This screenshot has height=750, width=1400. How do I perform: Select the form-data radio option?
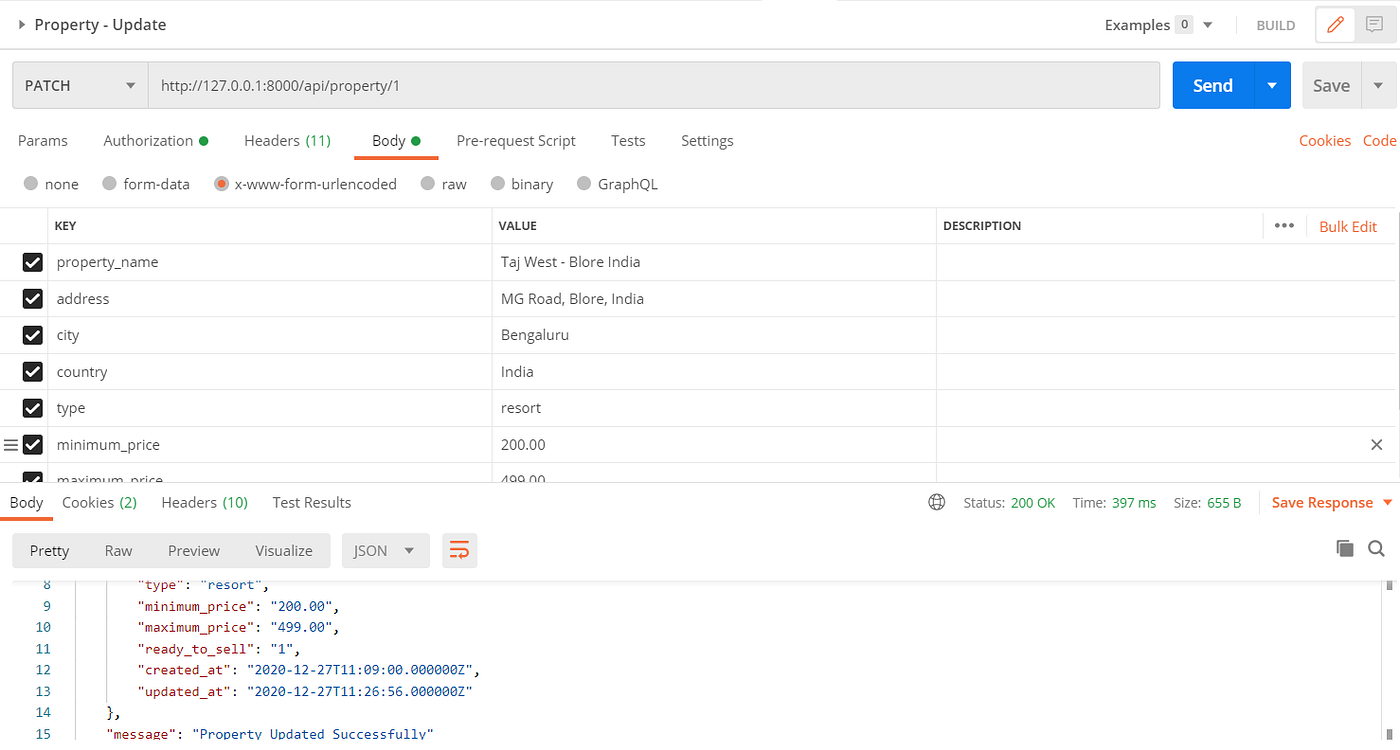tap(146, 184)
